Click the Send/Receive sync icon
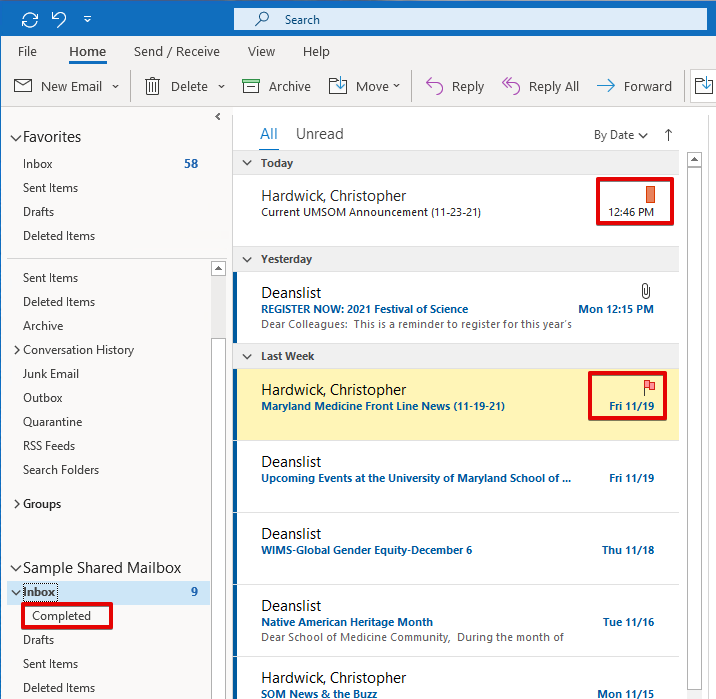 click(30, 19)
